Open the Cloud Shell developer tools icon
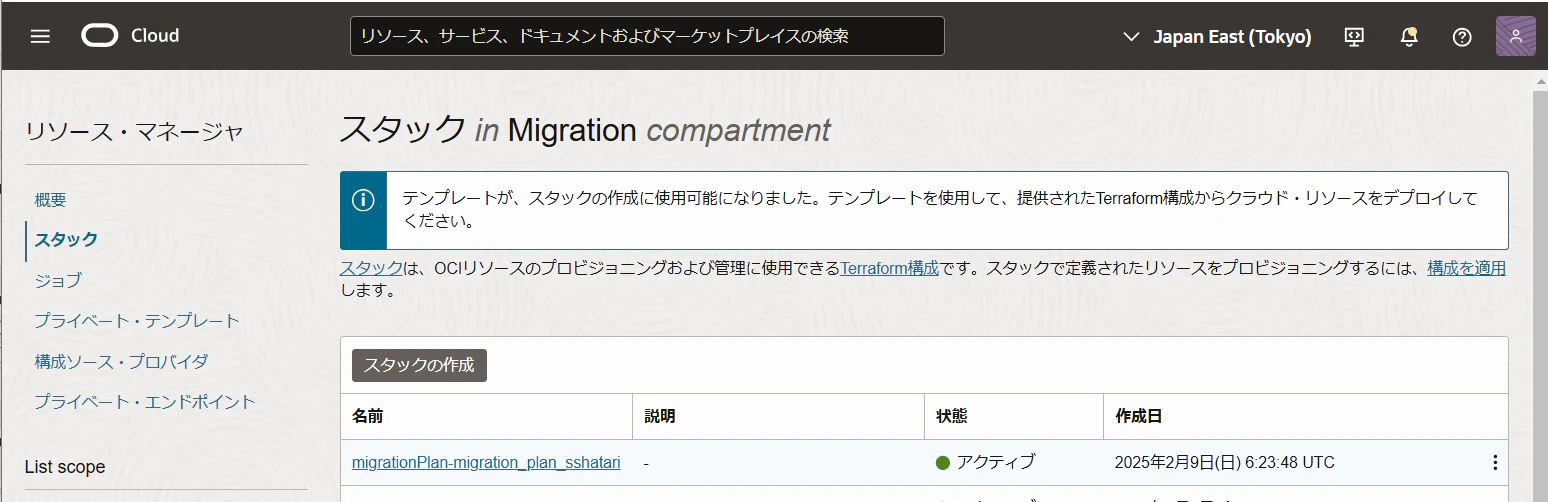The image size is (1548, 502). [x=1355, y=36]
